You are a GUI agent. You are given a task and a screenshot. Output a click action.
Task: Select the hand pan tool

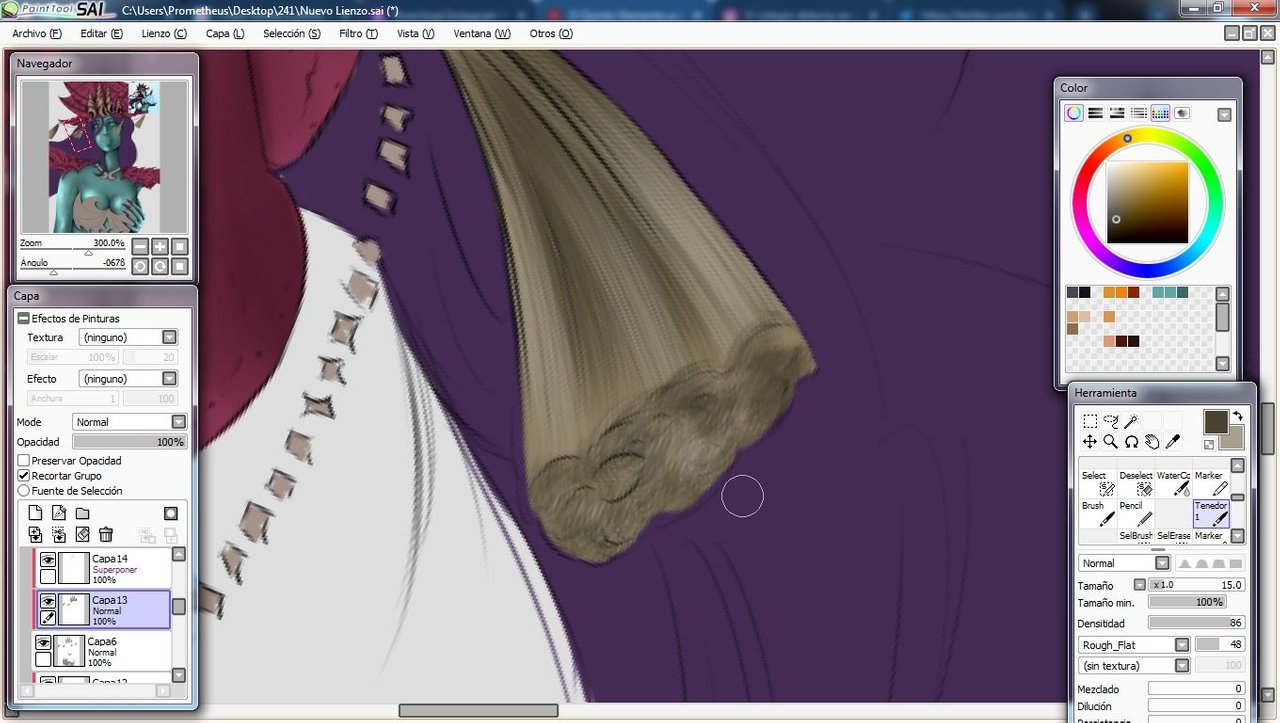point(1152,441)
